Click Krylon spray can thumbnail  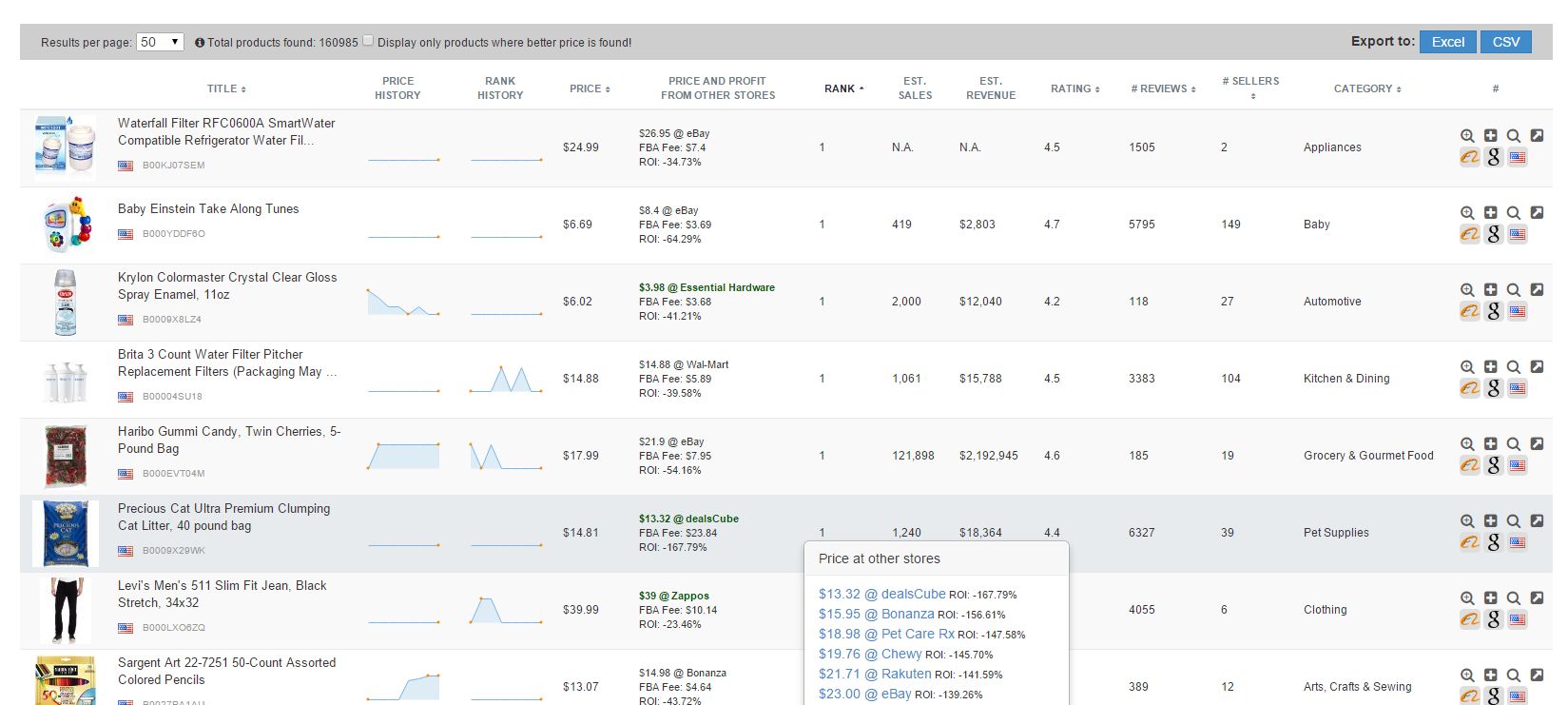[x=65, y=302]
